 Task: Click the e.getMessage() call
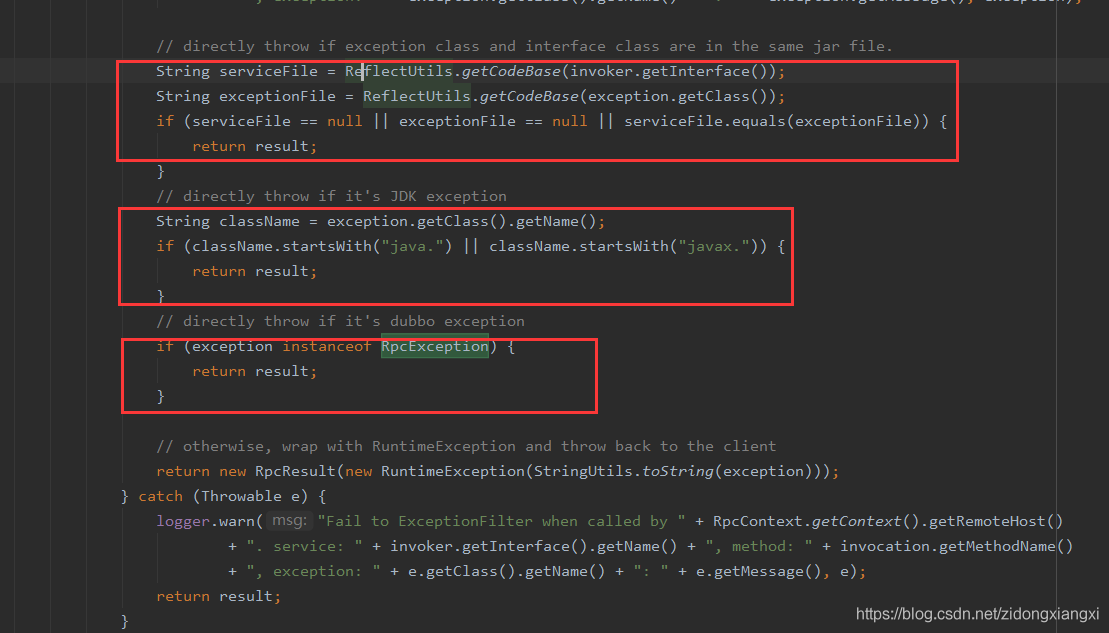click(759, 571)
